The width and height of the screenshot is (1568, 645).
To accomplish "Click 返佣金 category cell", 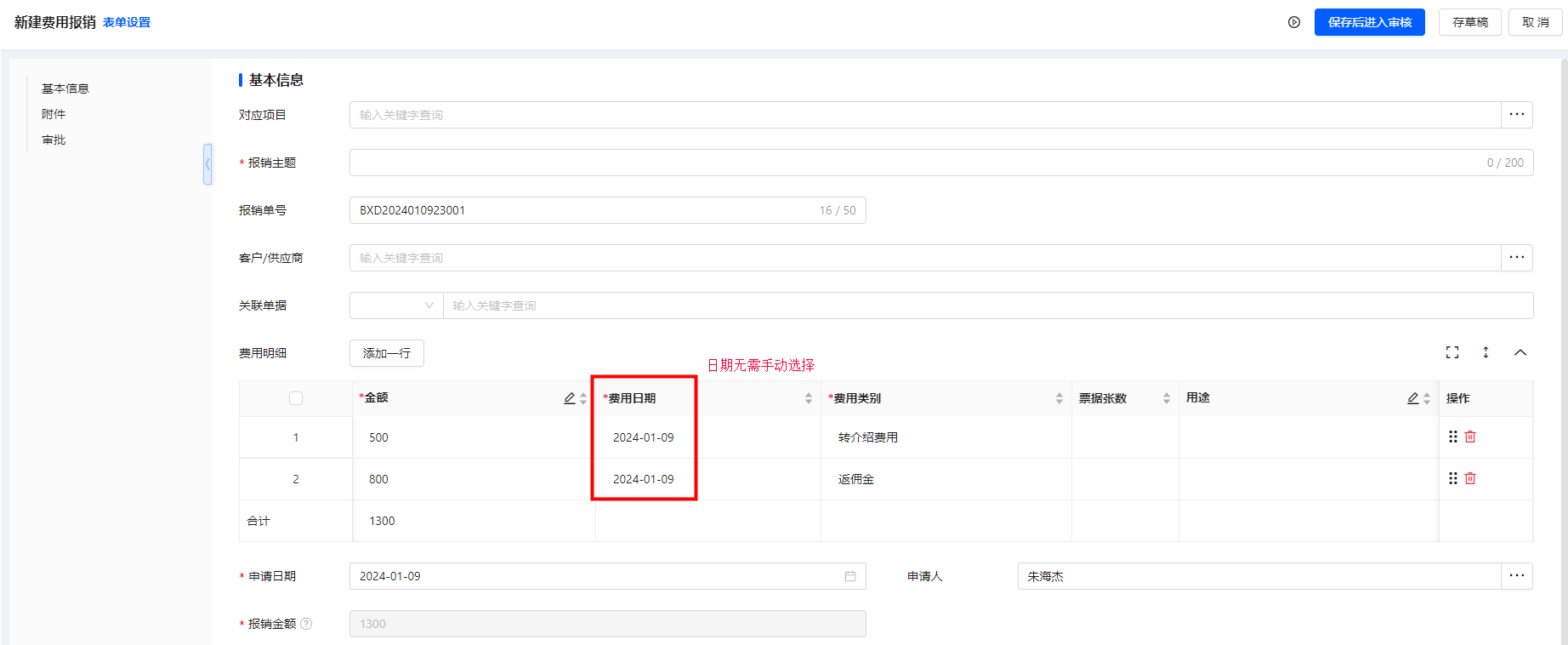I will [x=946, y=479].
